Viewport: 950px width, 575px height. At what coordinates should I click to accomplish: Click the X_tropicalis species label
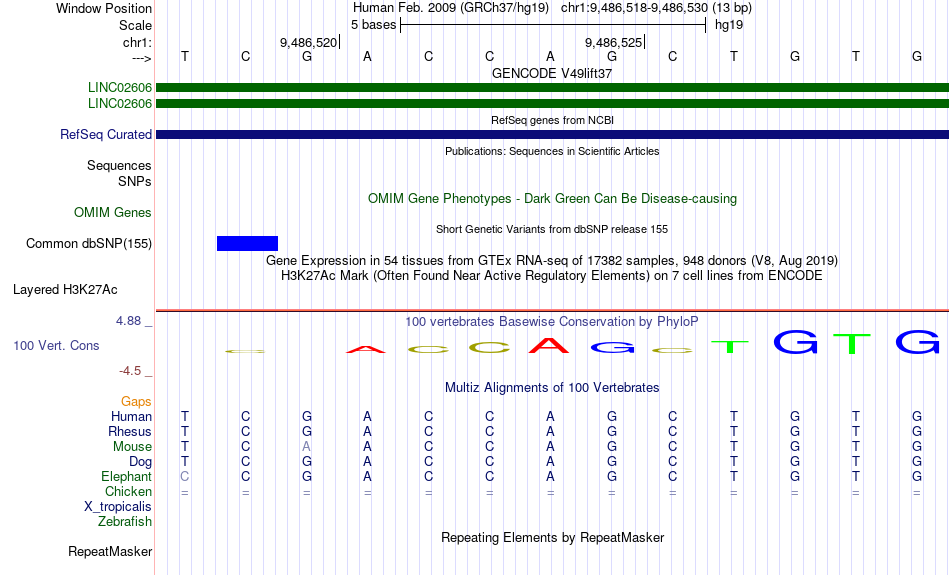(118, 507)
